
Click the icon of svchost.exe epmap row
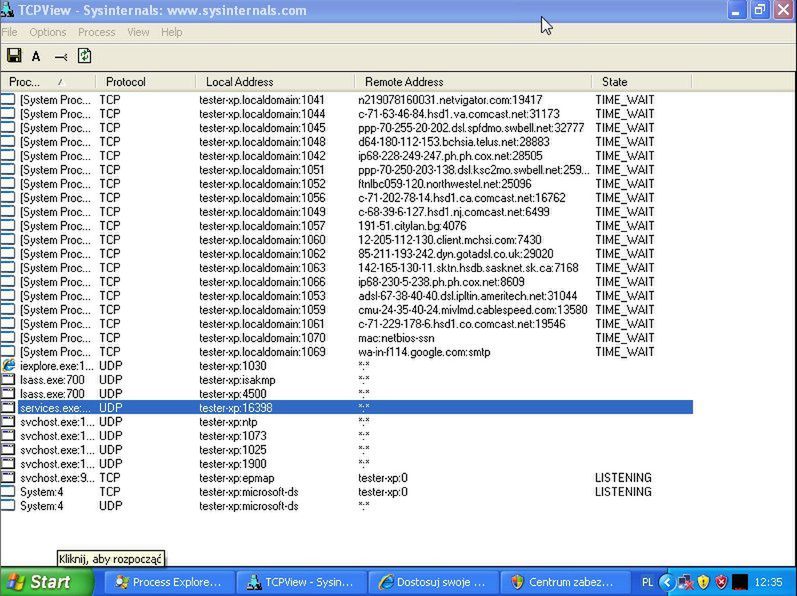(x=8, y=478)
